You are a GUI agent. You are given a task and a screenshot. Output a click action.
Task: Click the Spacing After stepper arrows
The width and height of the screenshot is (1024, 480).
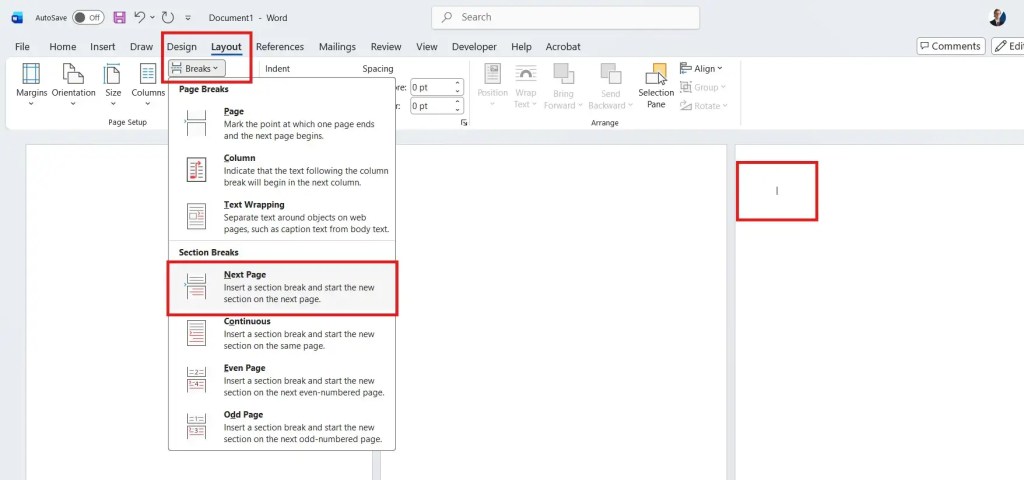458,106
